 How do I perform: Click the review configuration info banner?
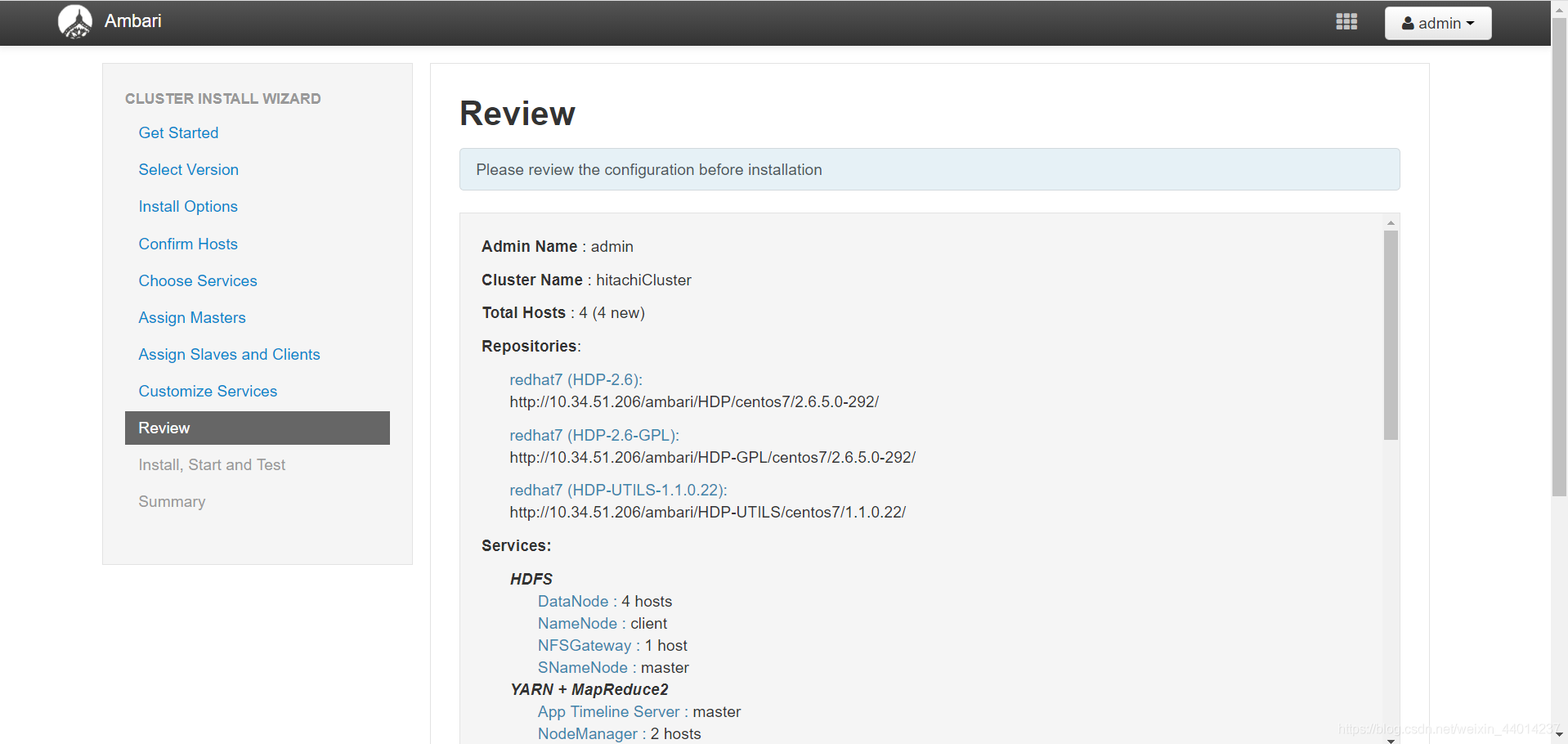click(930, 169)
